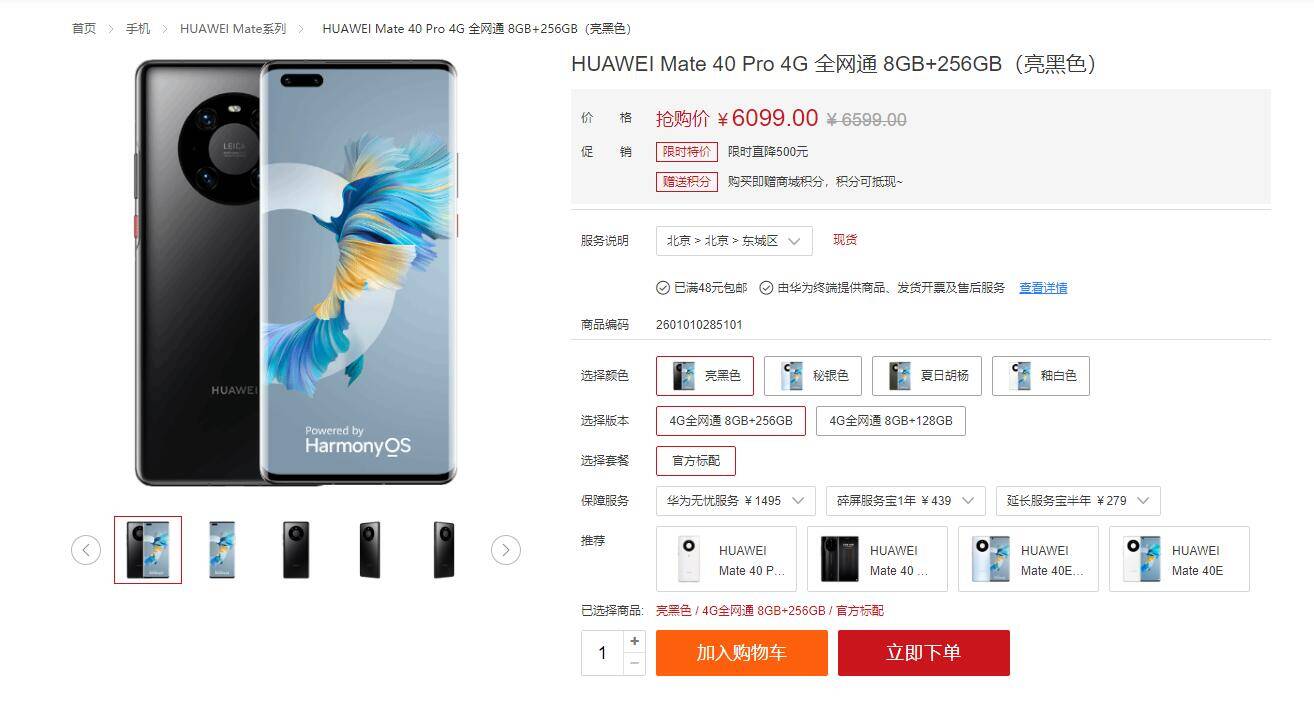Choose version 4G全网通 8GB+128GB
This screenshot has width=1314, height=722.
click(891, 421)
